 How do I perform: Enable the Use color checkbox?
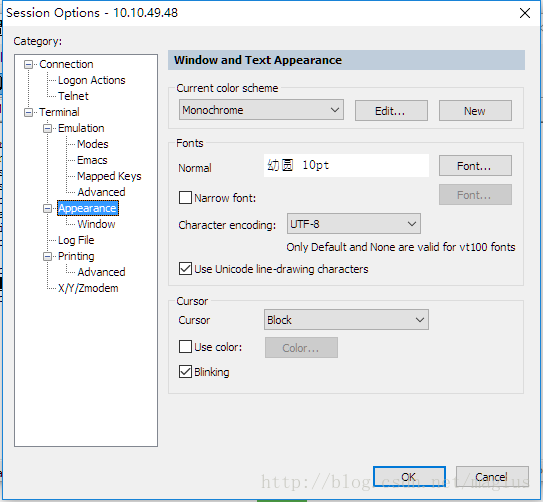(185, 347)
